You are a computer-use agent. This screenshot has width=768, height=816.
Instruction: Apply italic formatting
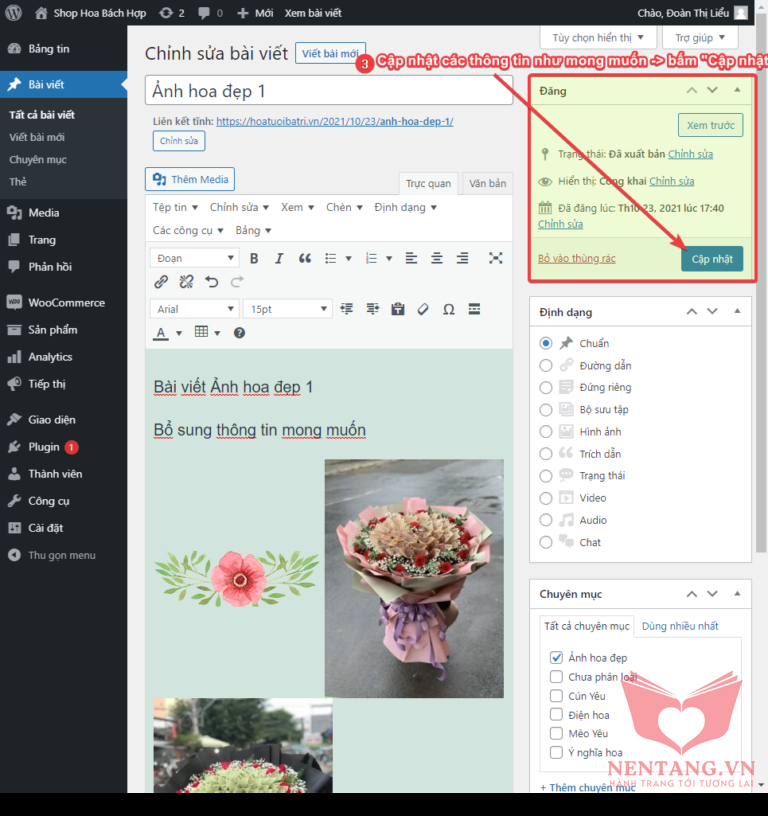tap(279, 258)
